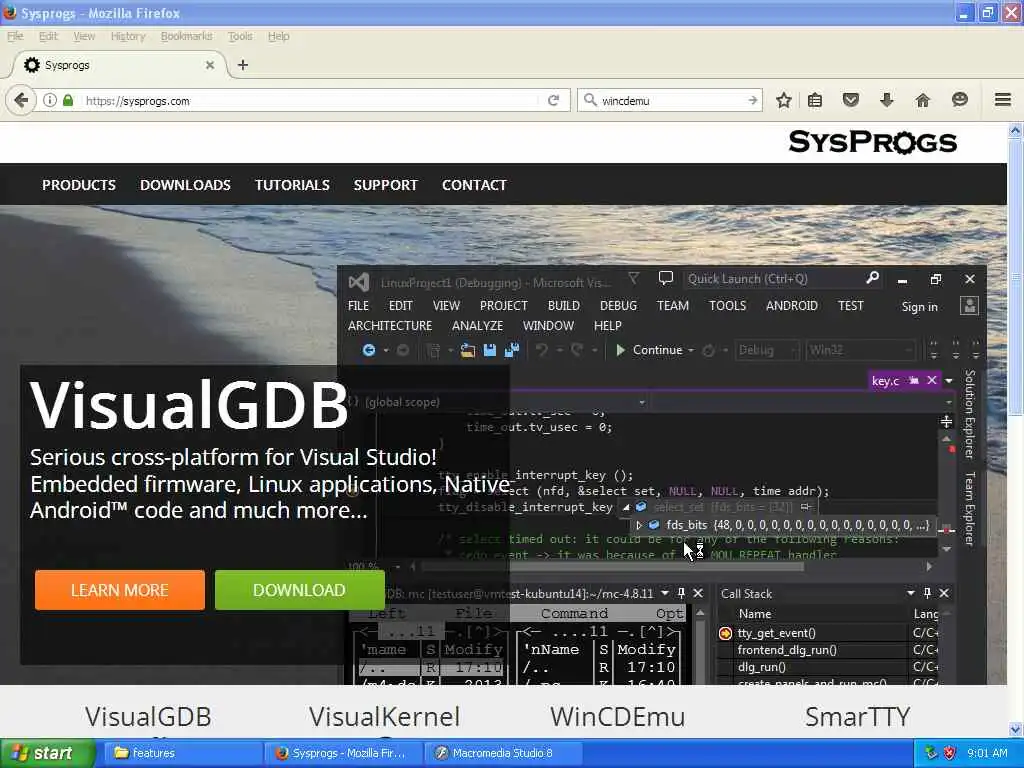Open the SmarTTY product heading

pyautogui.click(x=857, y=716)
